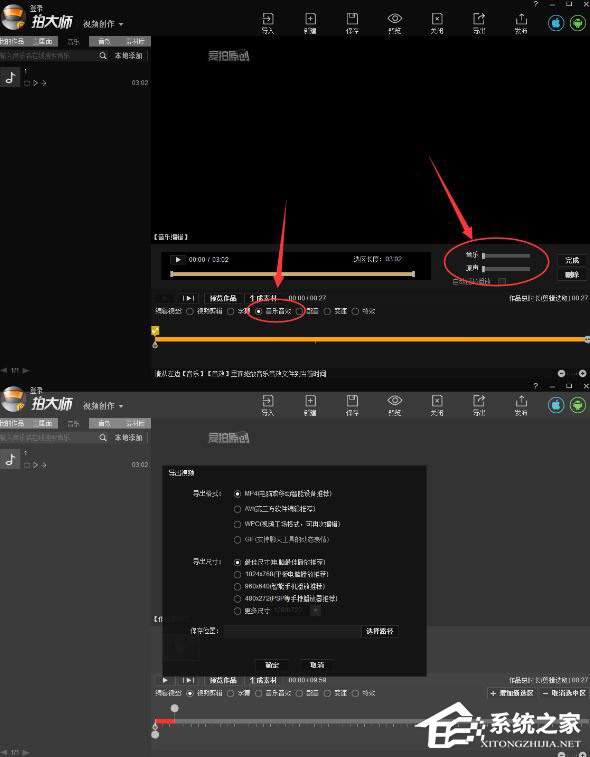Click 本地添加 in the music-editing window sidebar
Viewport: 590px width, 757px height.
128,56
